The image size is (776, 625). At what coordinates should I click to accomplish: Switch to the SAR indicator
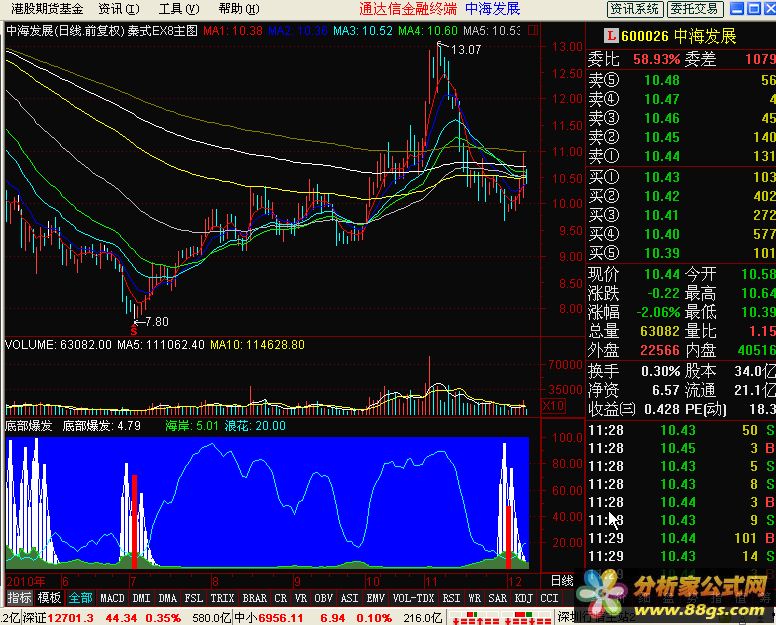[x=497, y=598]
